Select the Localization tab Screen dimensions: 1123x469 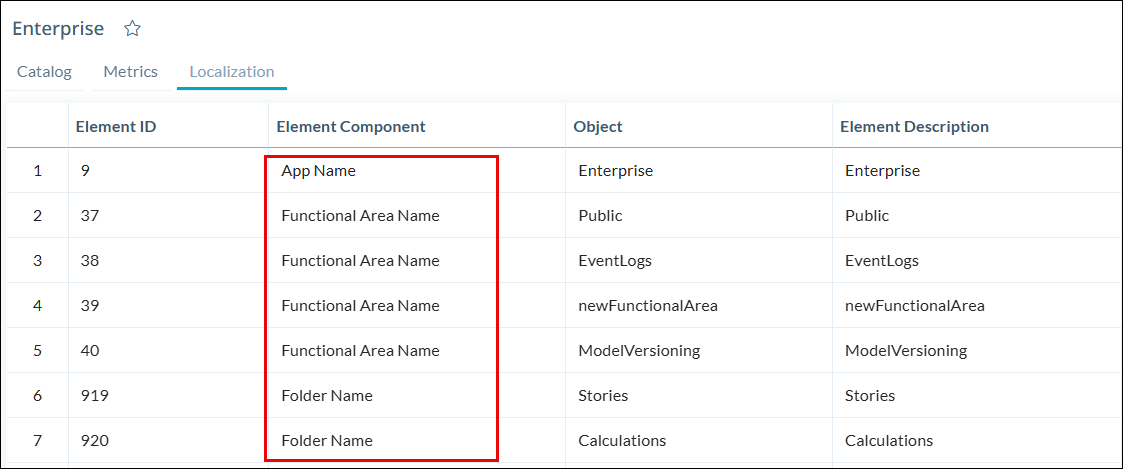tap(232, 72)
